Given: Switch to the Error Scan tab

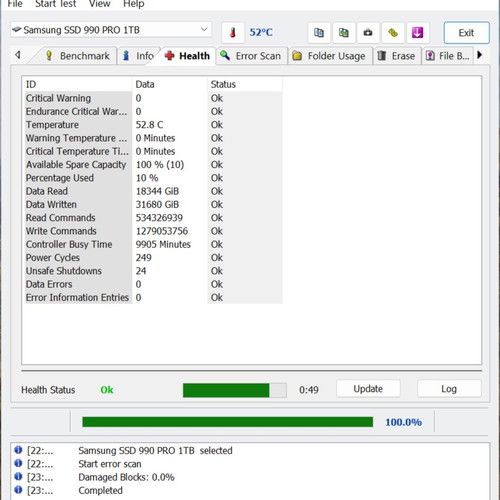Looking at the screenshot, I should click(x=251, y=56).
